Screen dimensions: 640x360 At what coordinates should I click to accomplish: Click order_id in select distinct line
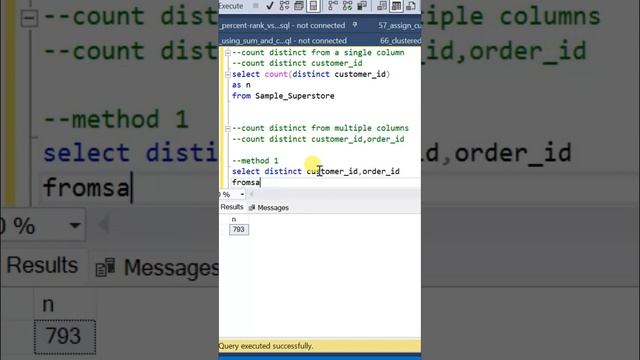click(381, 171)
